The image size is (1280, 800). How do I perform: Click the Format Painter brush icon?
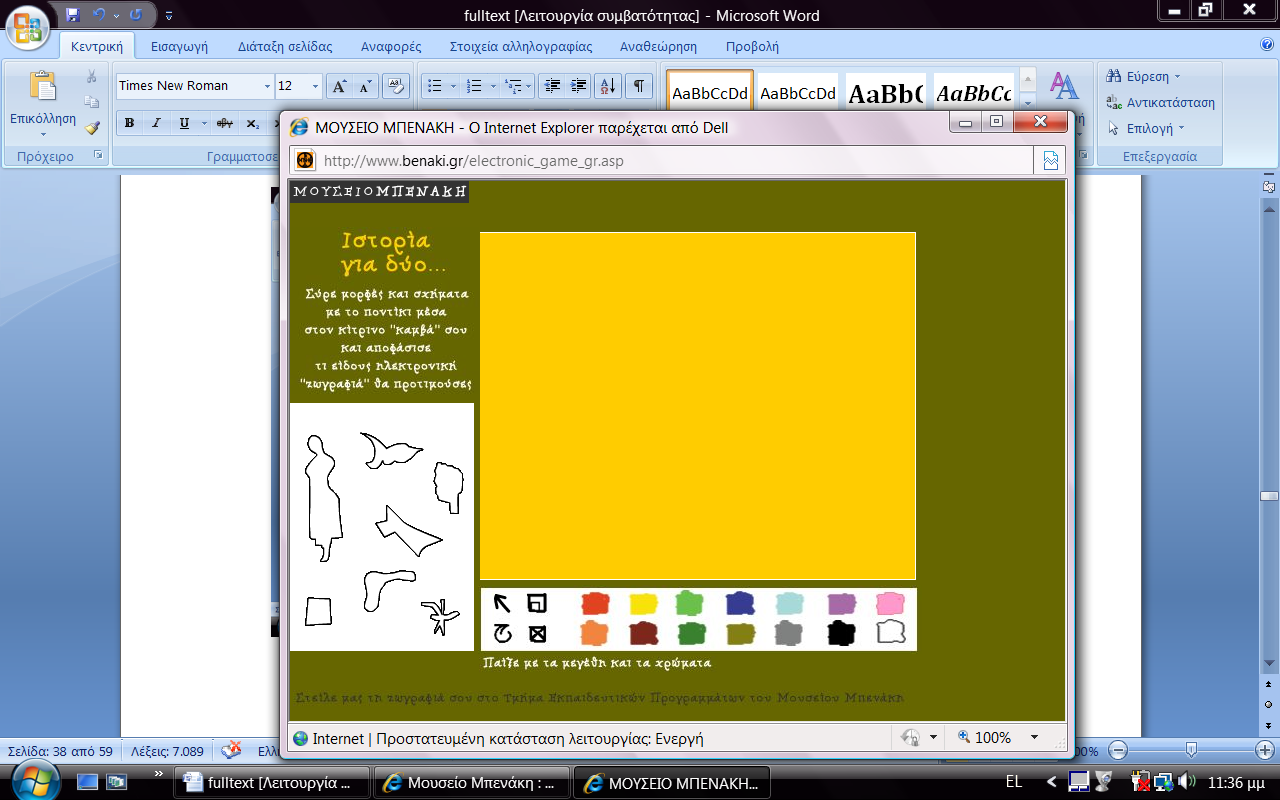(92, 127)
